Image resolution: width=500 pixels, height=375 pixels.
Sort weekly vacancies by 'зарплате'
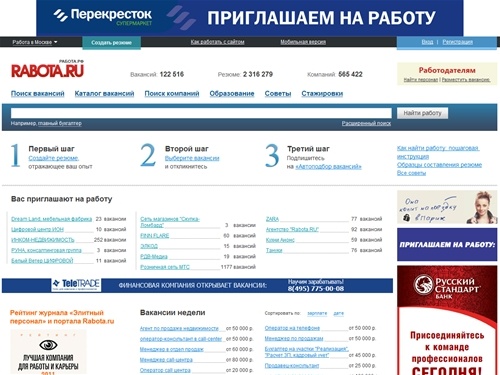317,313
